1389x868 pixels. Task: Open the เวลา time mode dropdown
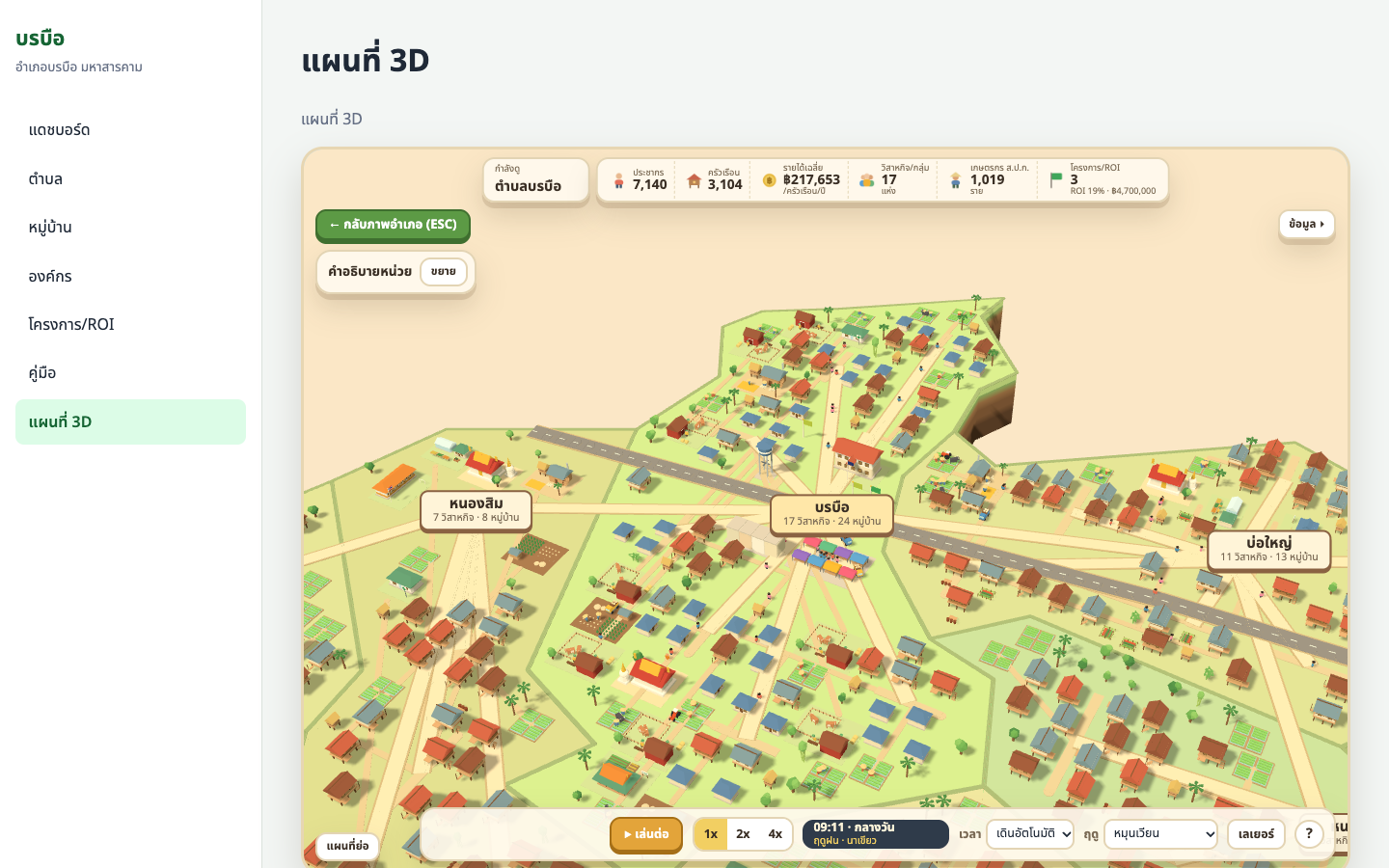pyautogui.click(x=1030, y=834)
